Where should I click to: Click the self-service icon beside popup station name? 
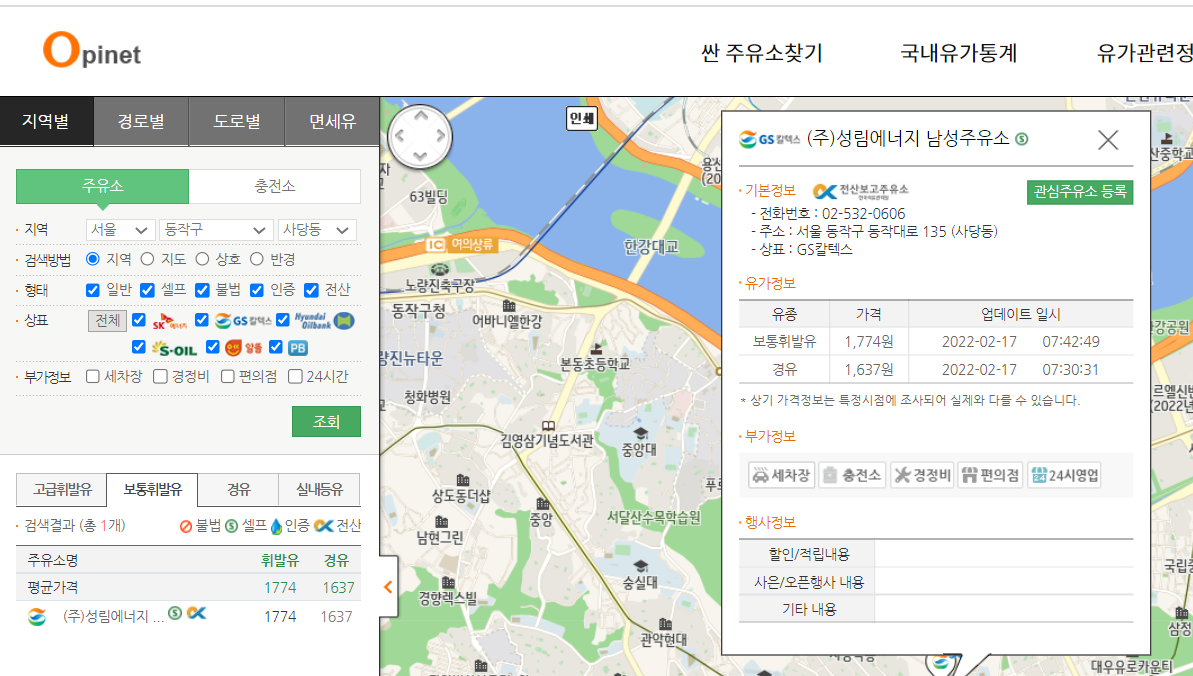(x=1022, y=139)
